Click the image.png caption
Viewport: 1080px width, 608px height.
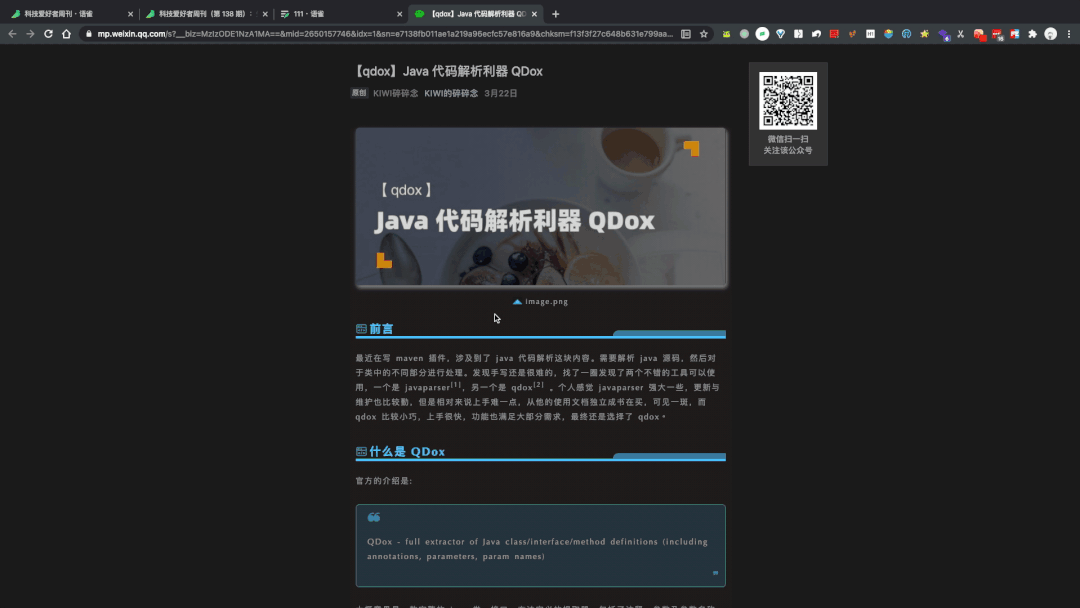coord(546,302)
